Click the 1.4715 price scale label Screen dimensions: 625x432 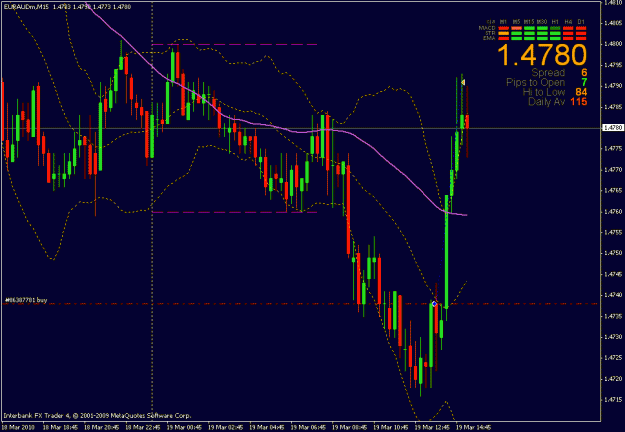tap(613, 399)
